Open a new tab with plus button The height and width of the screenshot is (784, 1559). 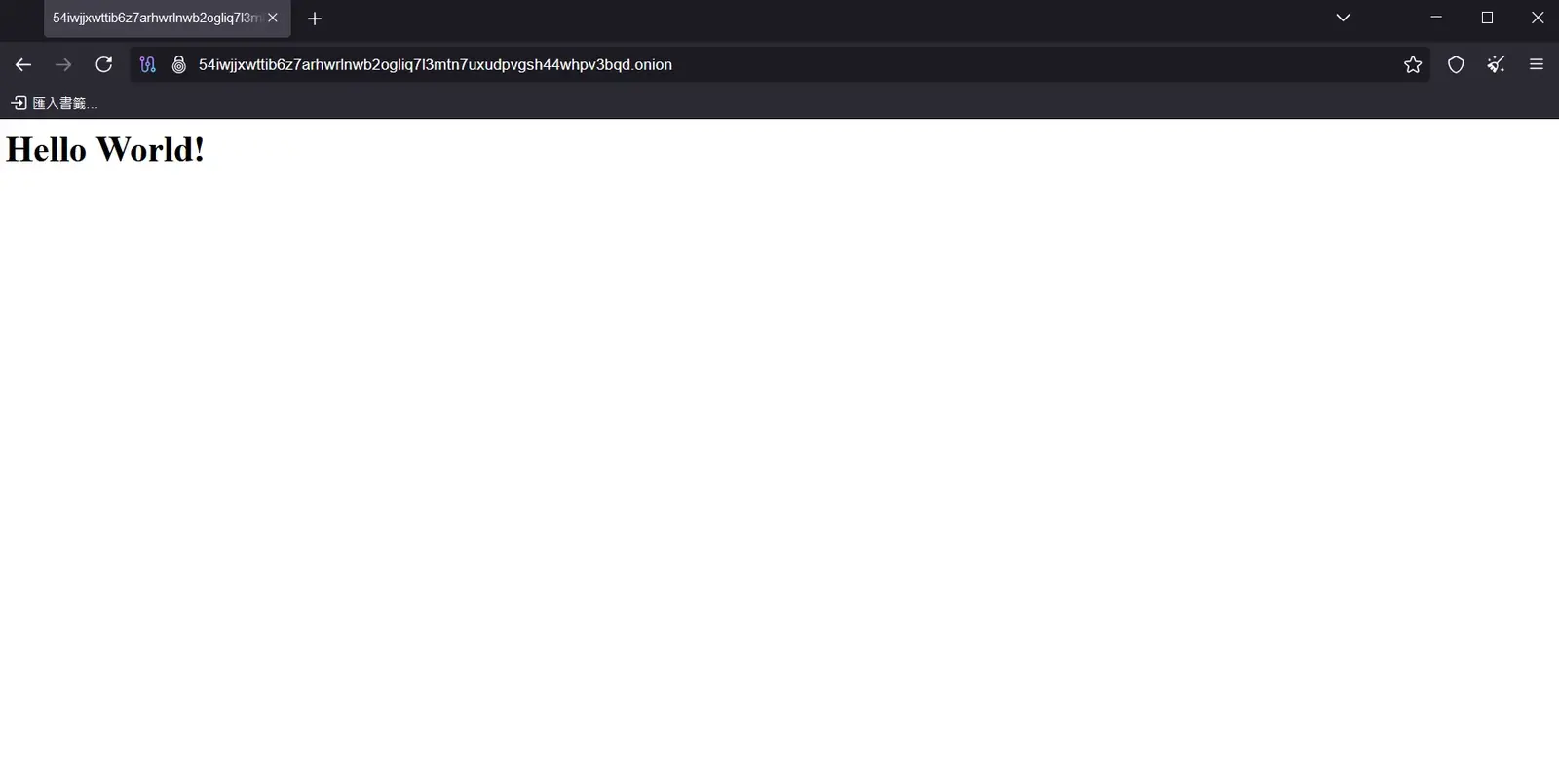[x=315, y=19]
